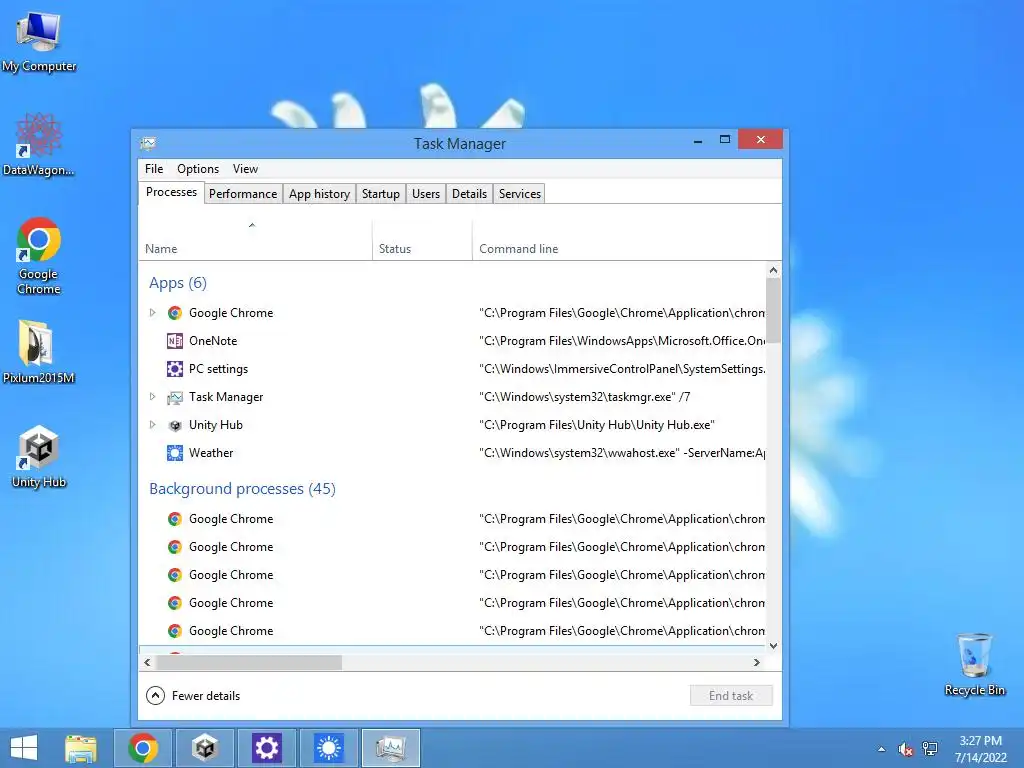
Task: Open Google Chrome desktop shortcut
Action: coord(39,256)
